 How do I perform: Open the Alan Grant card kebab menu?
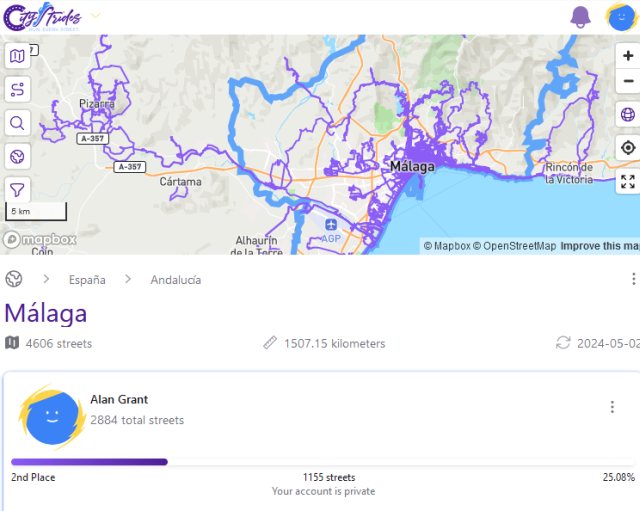click(x=612, y=407)
